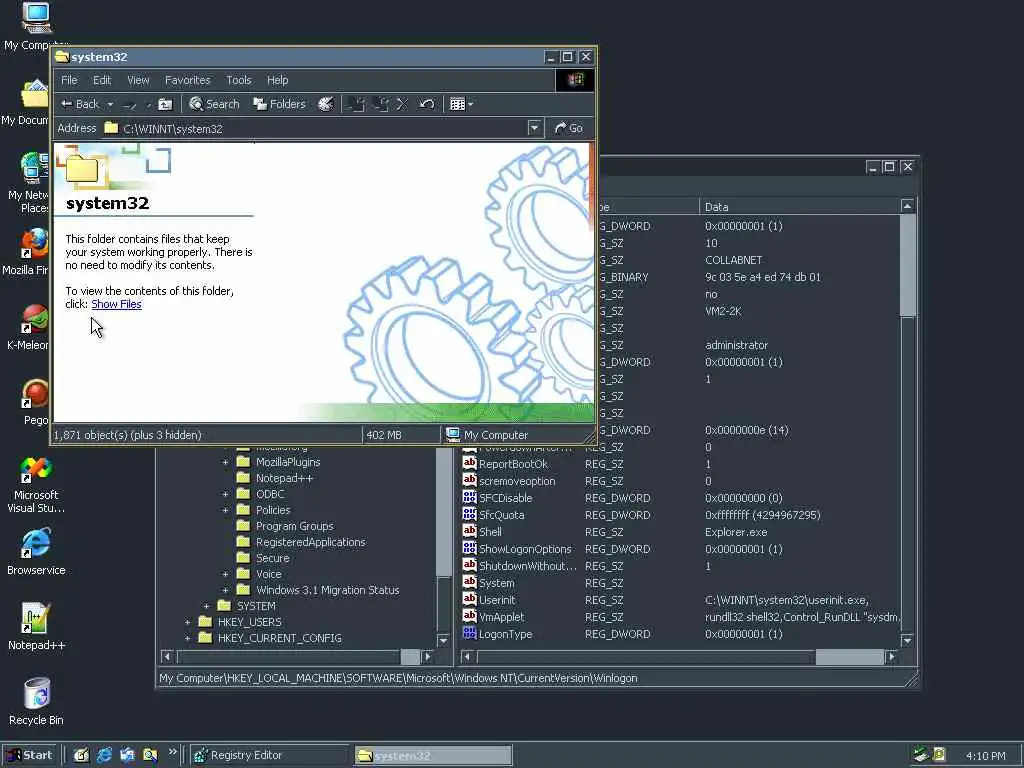Screen dimensions: 1024x768
Task: Switch to Registry Editor taskbar button
Action: 269,756
